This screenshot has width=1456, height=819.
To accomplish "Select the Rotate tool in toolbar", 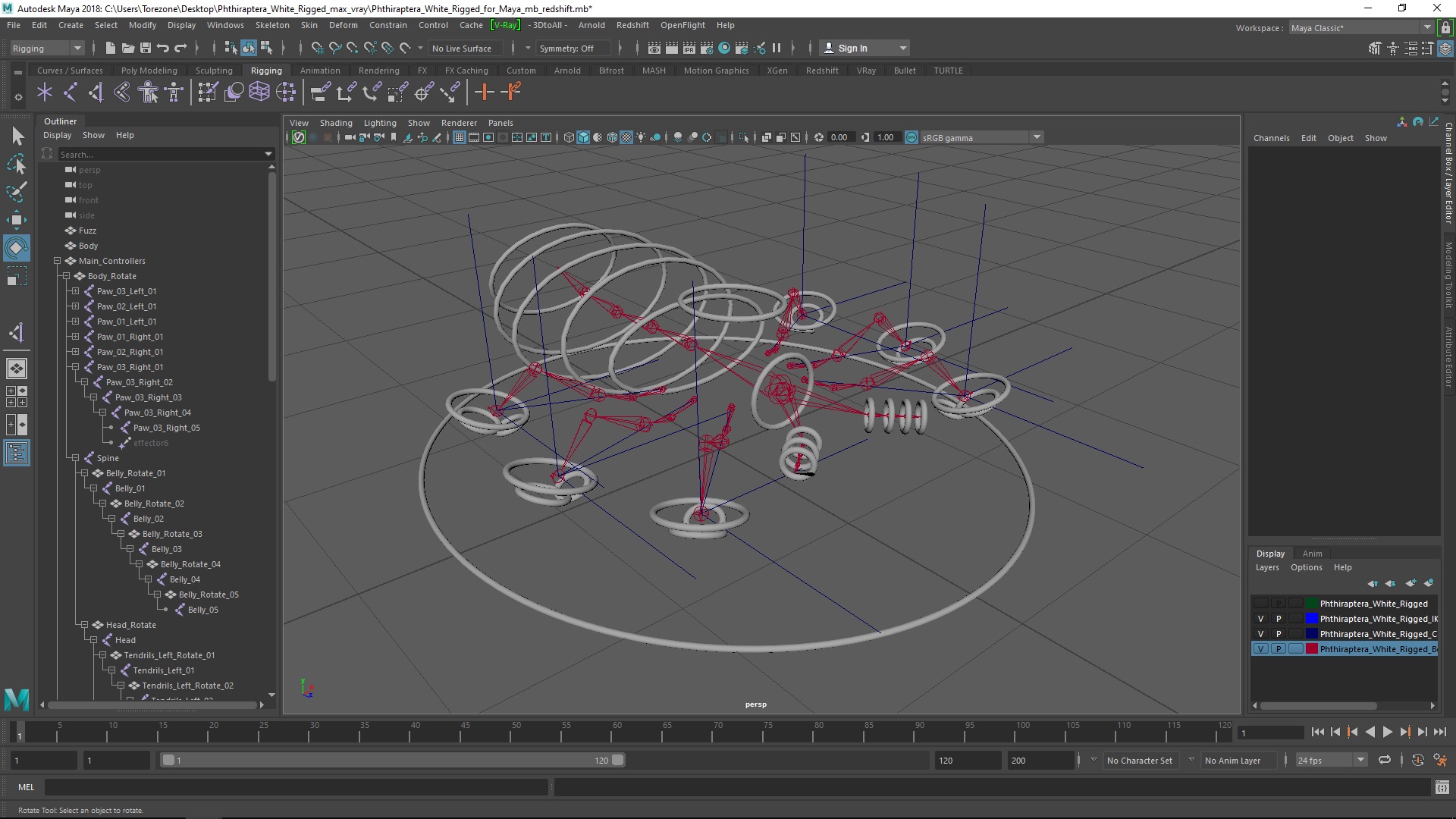I will (x=17, y=247).
